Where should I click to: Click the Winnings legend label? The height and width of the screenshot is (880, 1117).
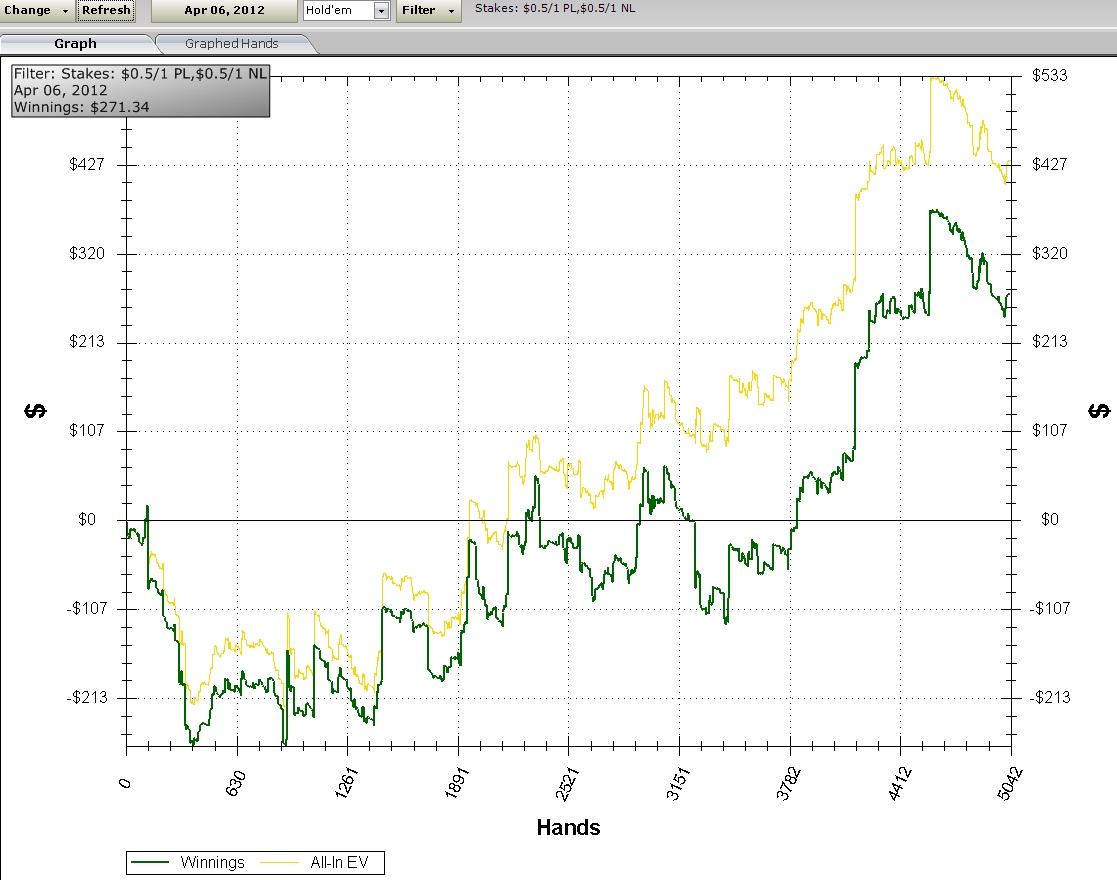(x=212, y=862)
